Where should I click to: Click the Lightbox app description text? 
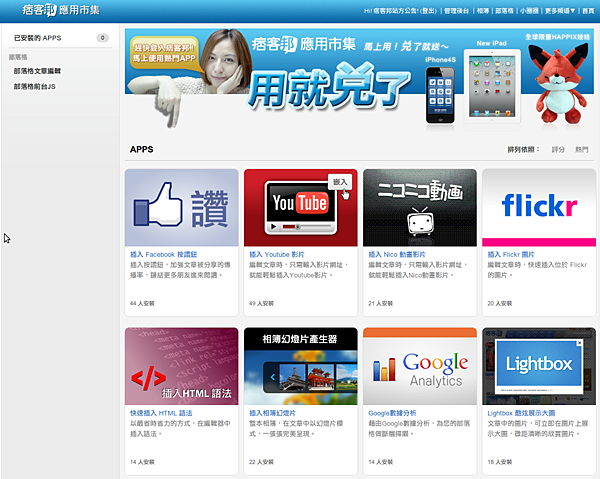point(538,428)
